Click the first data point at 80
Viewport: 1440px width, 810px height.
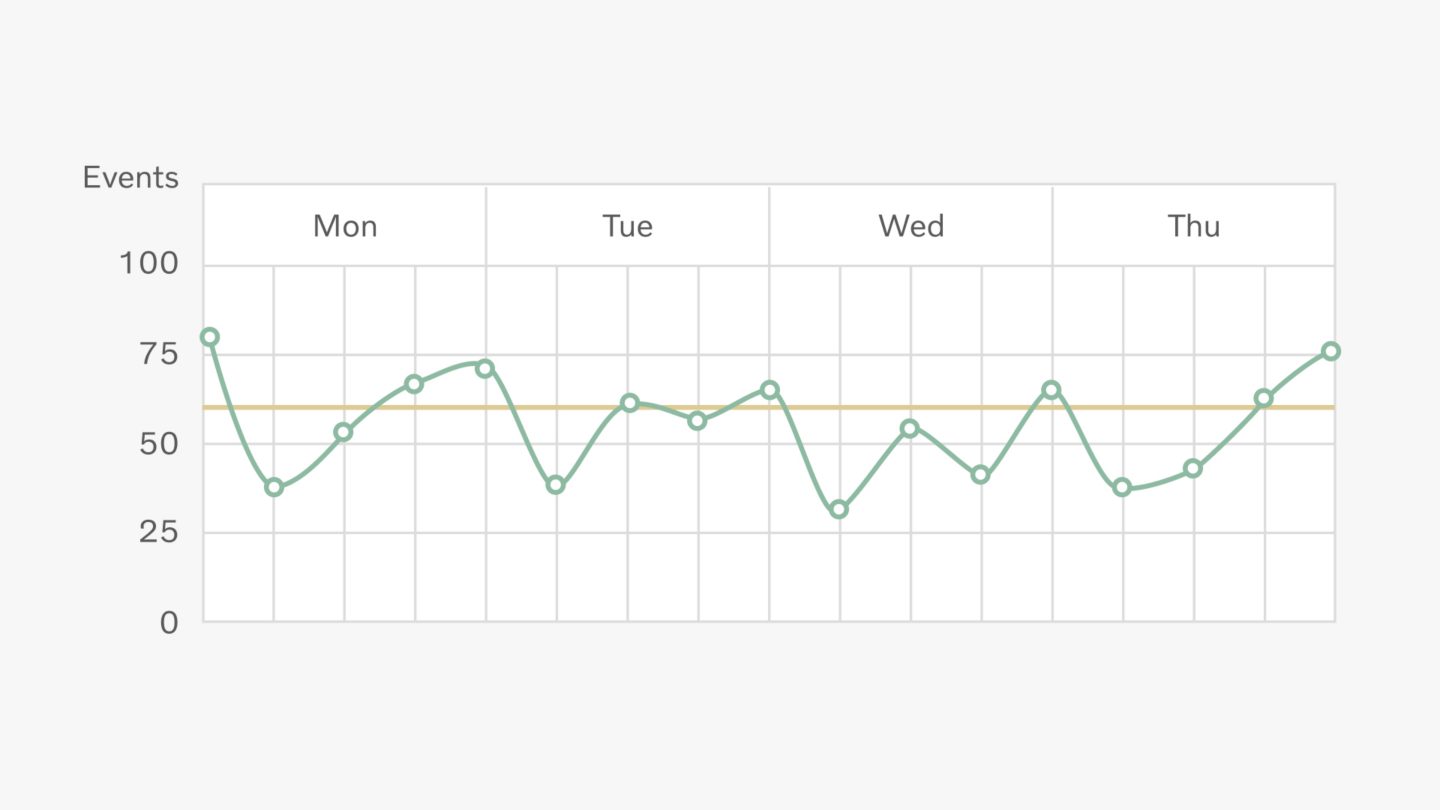pos(209,337)
